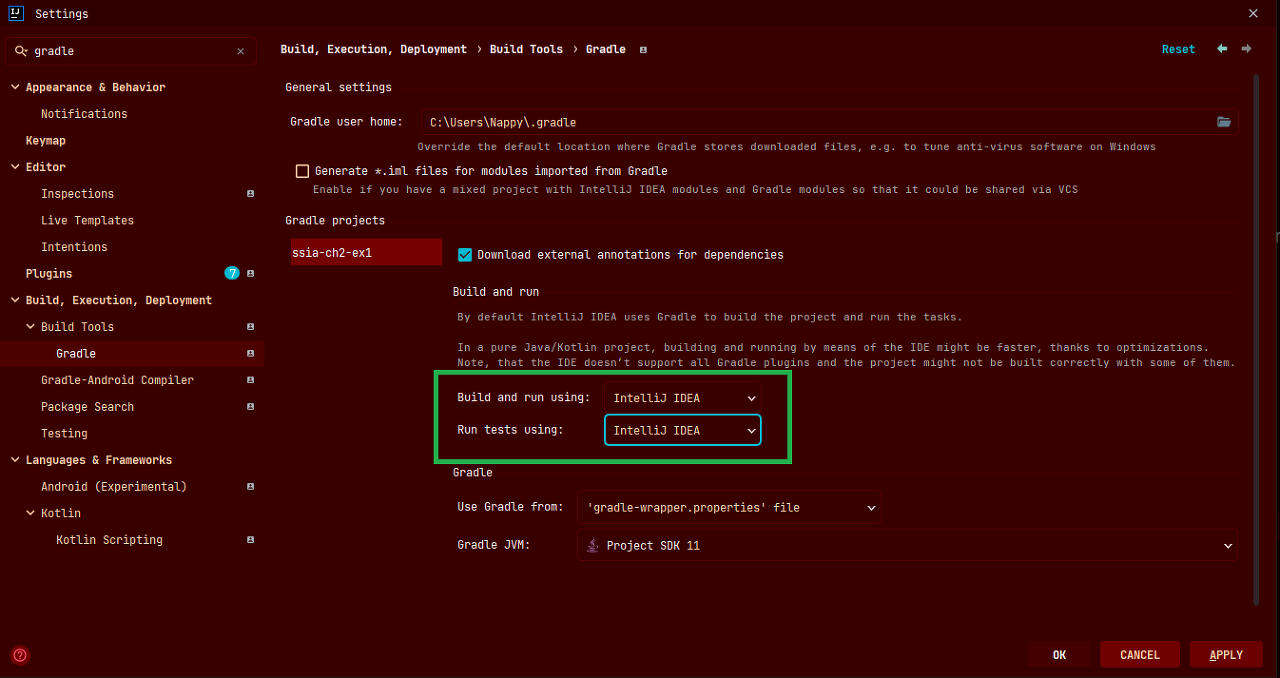Select Notifications in settings tree

tap(84, 114)
